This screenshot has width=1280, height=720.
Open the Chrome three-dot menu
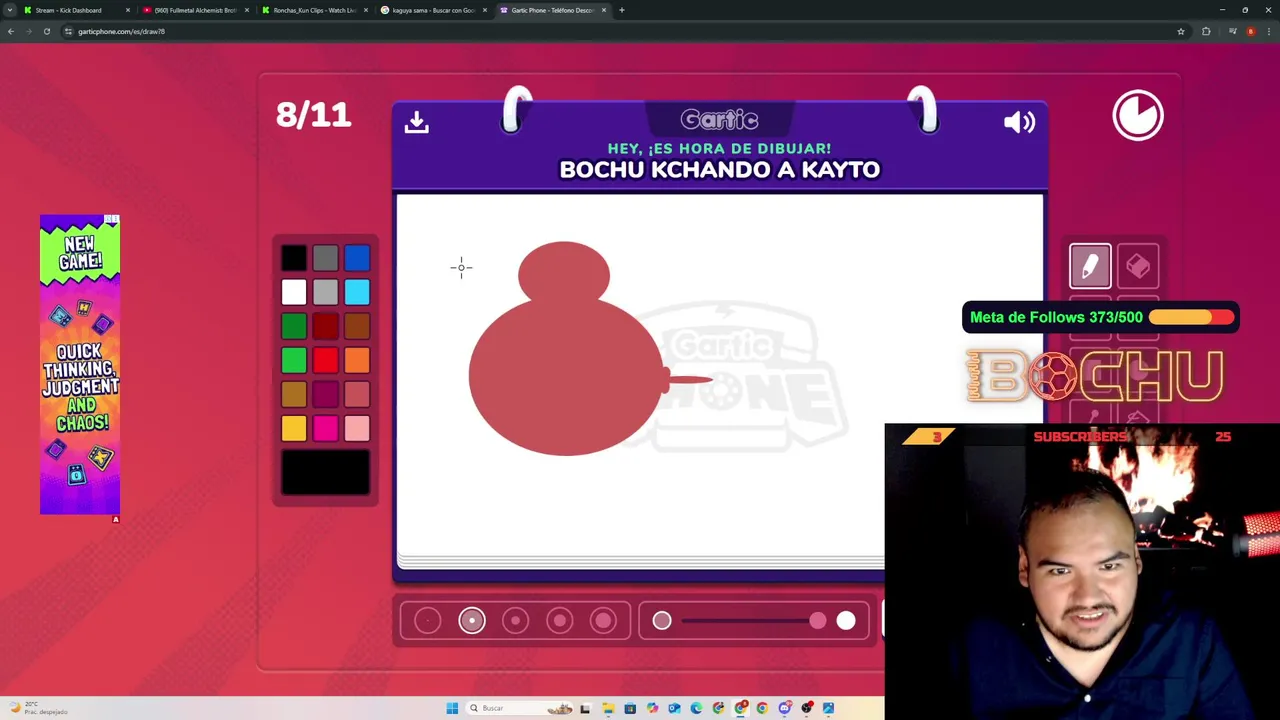tap(1268, 31)
